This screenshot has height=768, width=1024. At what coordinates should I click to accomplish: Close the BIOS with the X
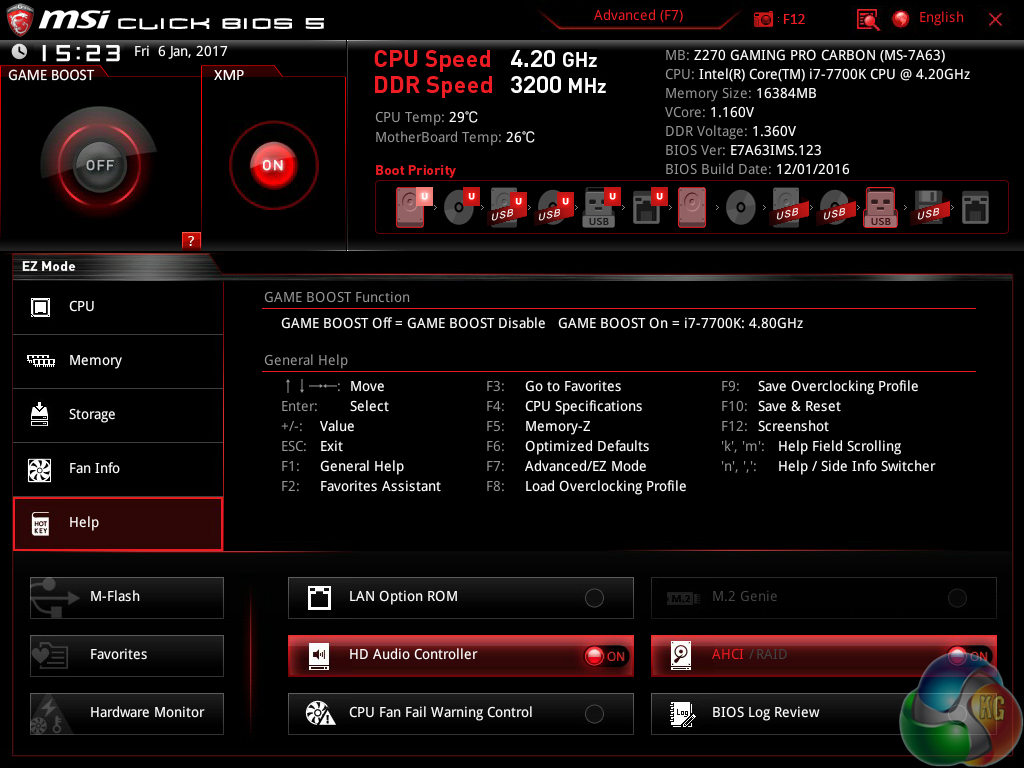(995, 20)
